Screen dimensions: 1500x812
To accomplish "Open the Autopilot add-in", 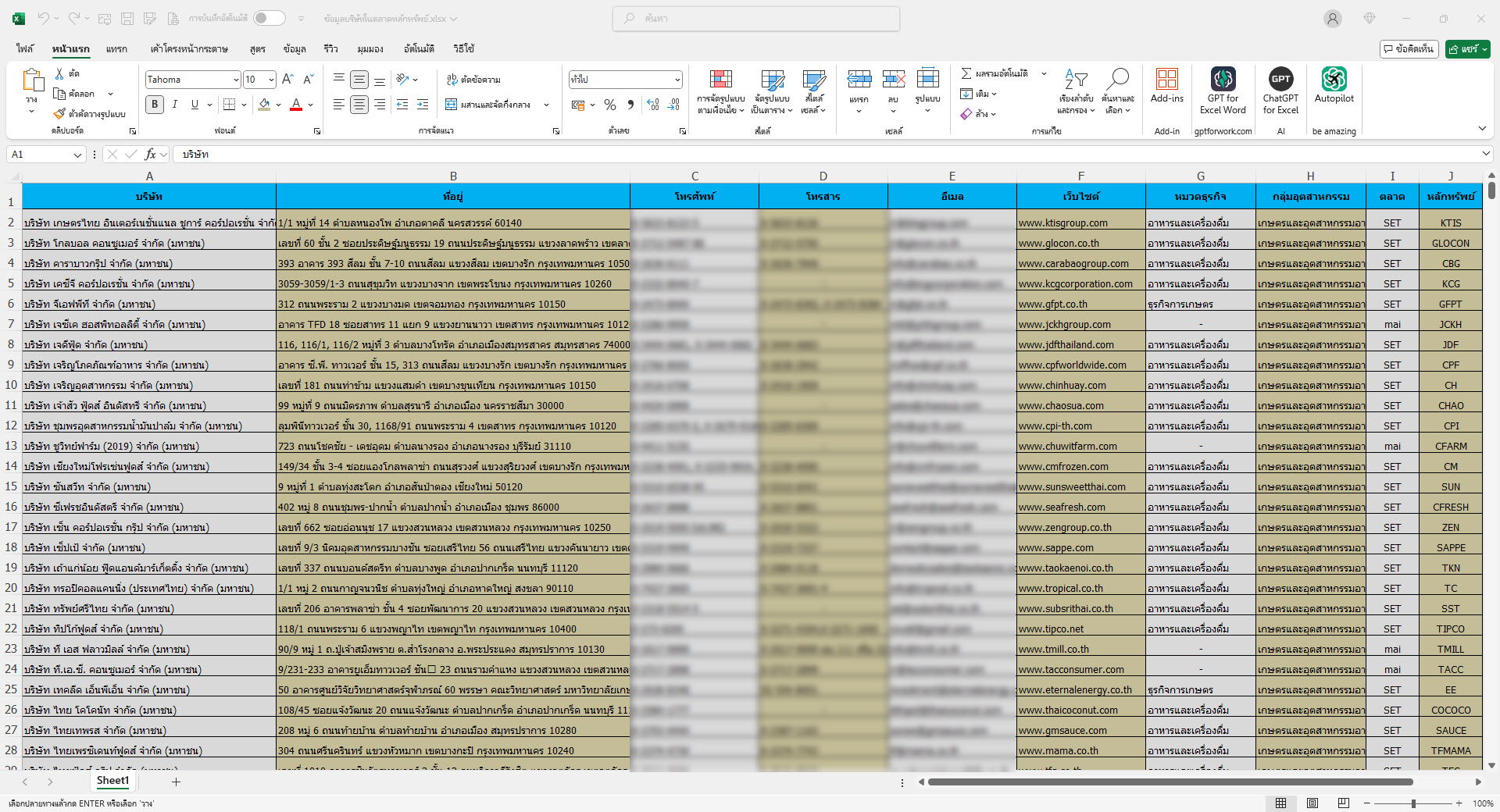I will tap(1334, 86).
